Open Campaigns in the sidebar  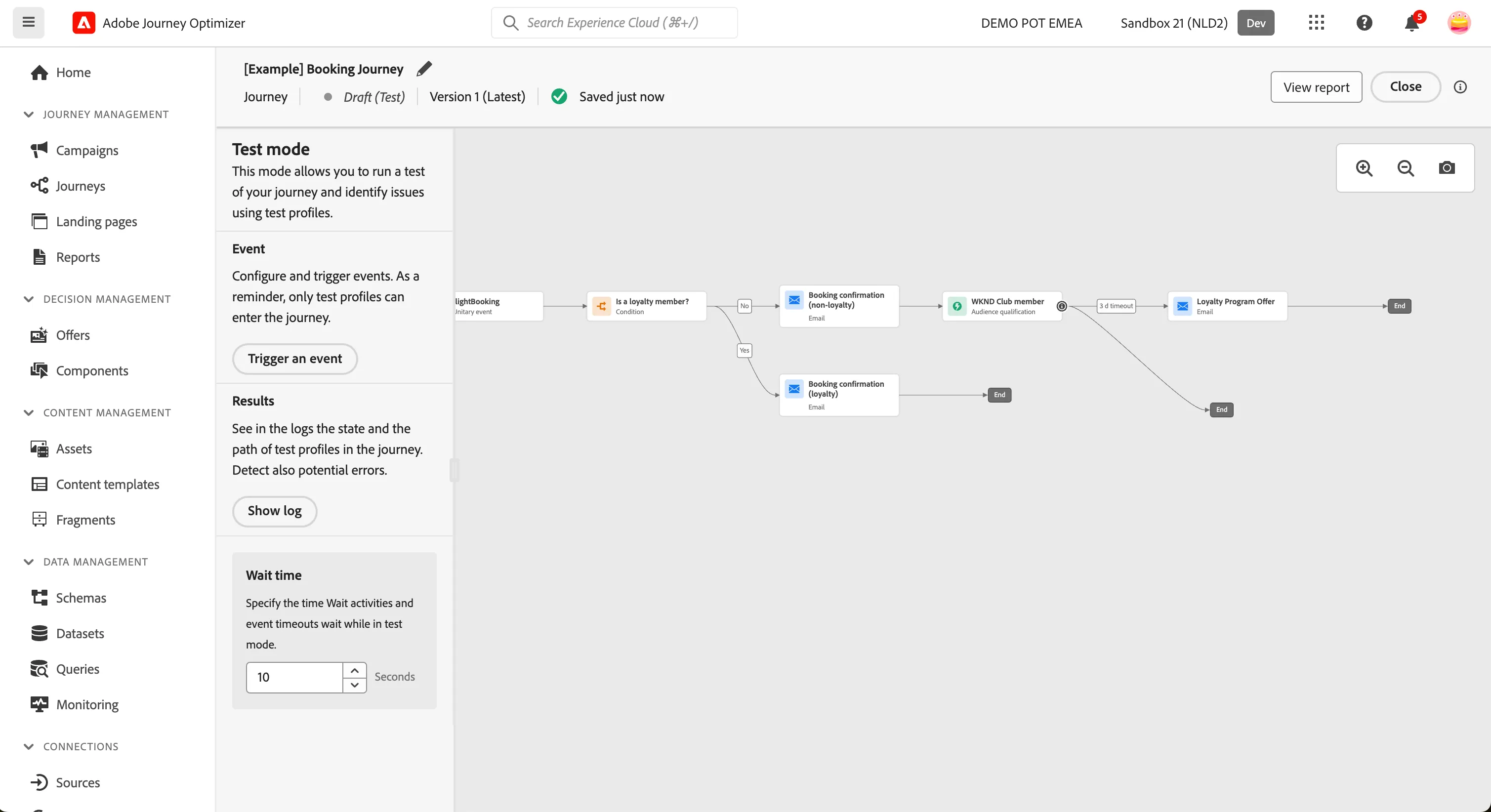click(74, 150)
